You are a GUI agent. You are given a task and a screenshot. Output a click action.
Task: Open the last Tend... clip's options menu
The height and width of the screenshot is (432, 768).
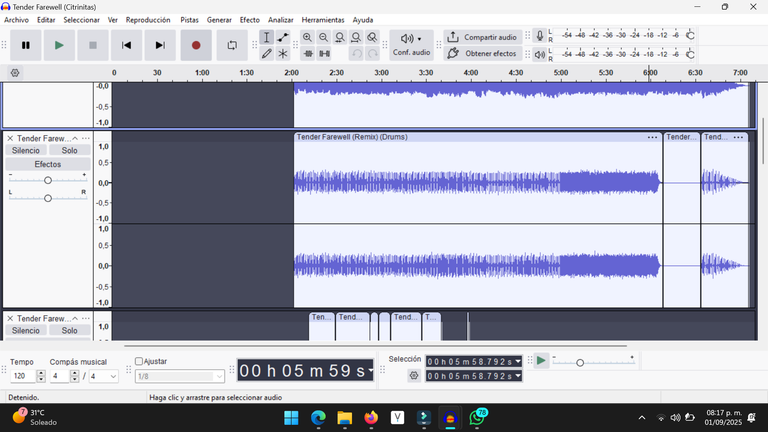point(739,137)
